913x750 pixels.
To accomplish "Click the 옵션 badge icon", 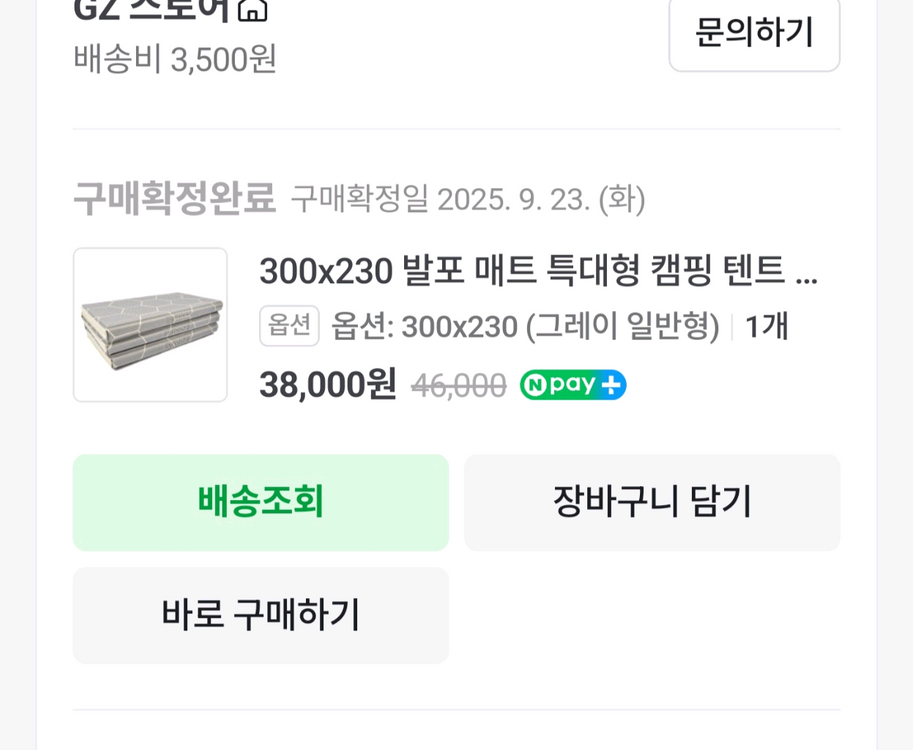I will 289,326.
